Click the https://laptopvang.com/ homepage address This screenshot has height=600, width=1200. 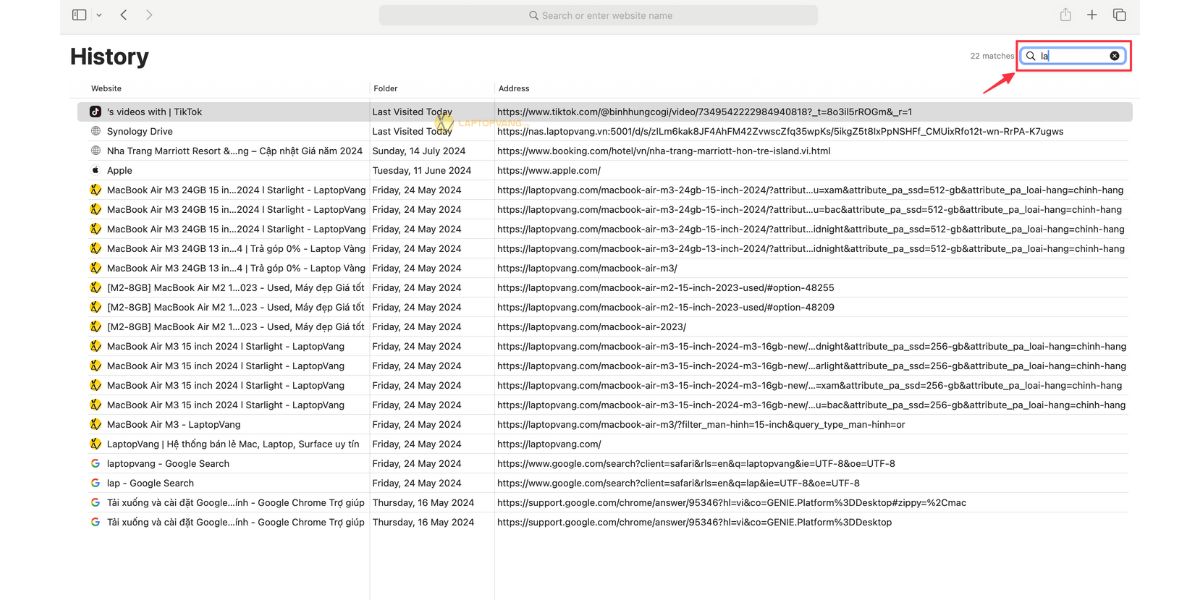549,444
